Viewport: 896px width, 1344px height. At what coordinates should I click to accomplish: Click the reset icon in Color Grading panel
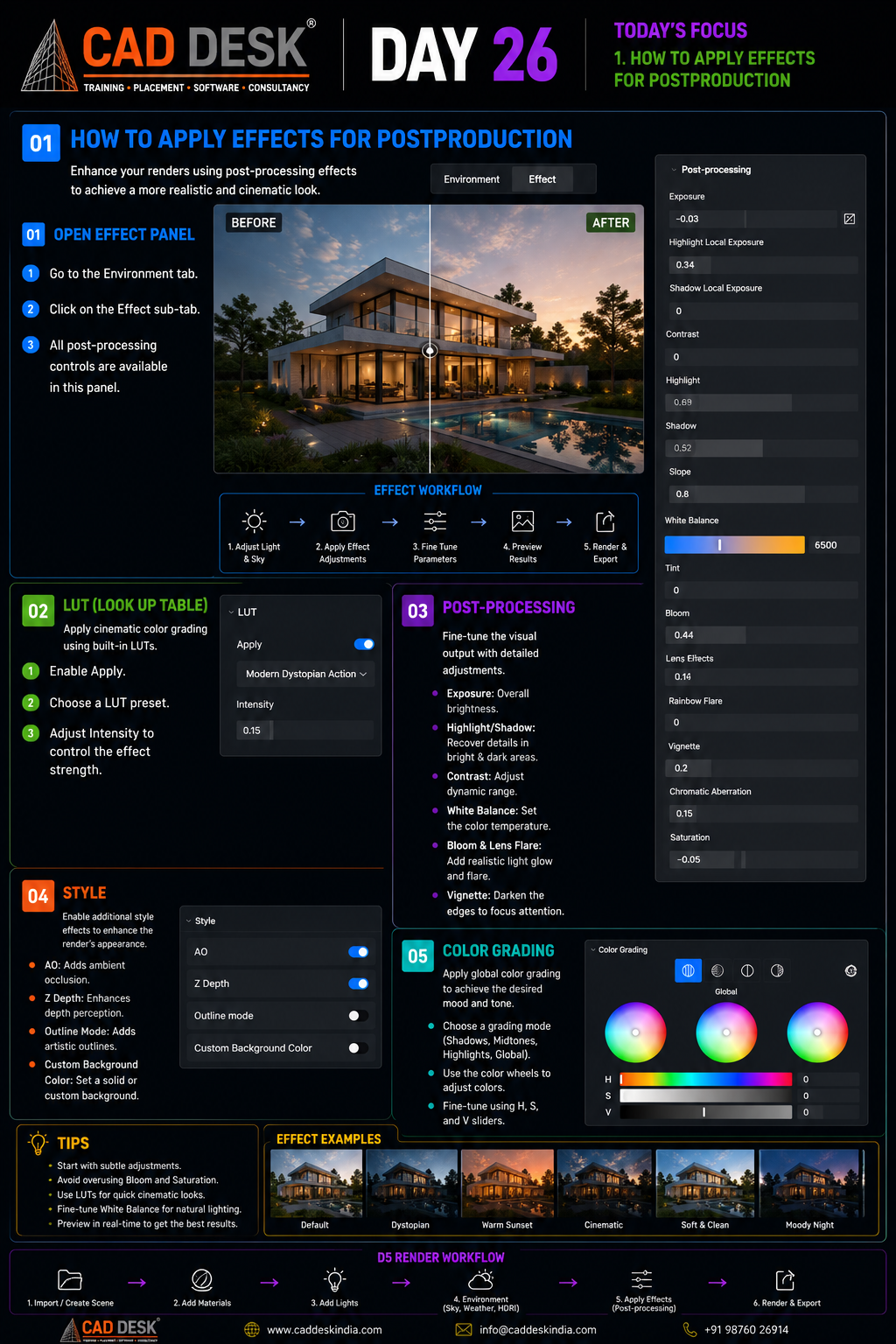pyautogui.click(x=850, y=970)
